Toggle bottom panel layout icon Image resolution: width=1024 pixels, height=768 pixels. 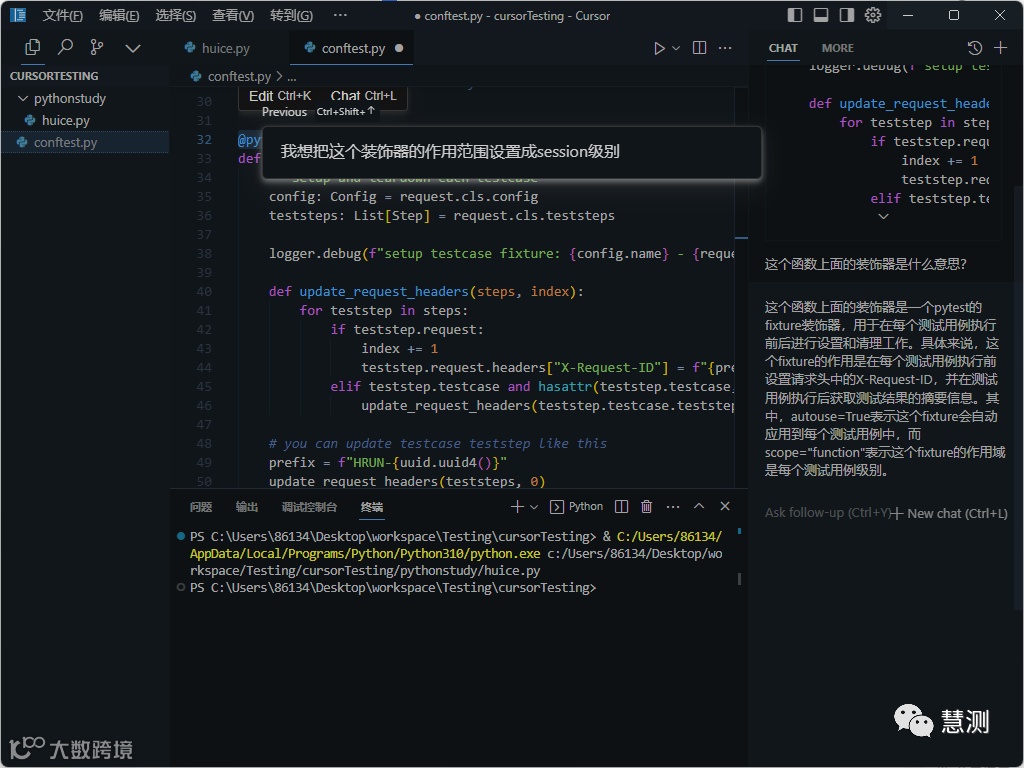pos(821,15)
